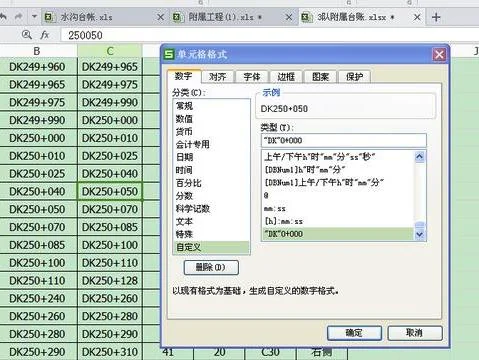
Task: Open the quick access dropdown arrow
Action: pyautogui.click(x=34, y=16)
